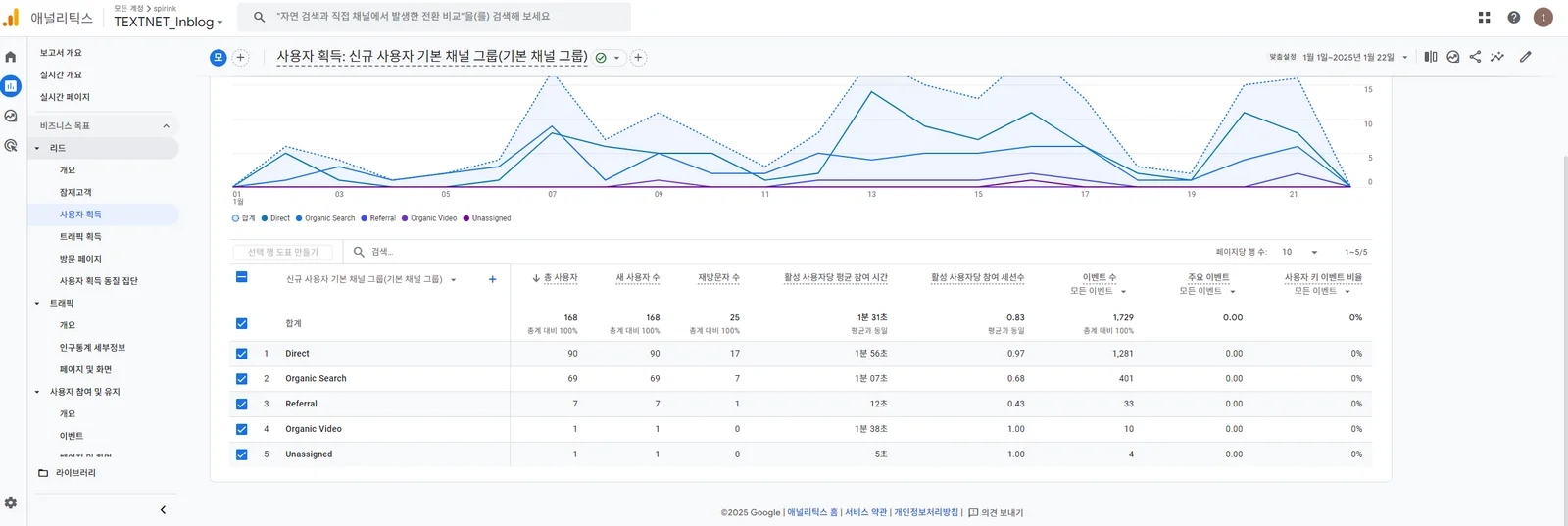Open the Google apps grid icon
The width and height of the screenshot is (1568, 526).
[1484, 17]
